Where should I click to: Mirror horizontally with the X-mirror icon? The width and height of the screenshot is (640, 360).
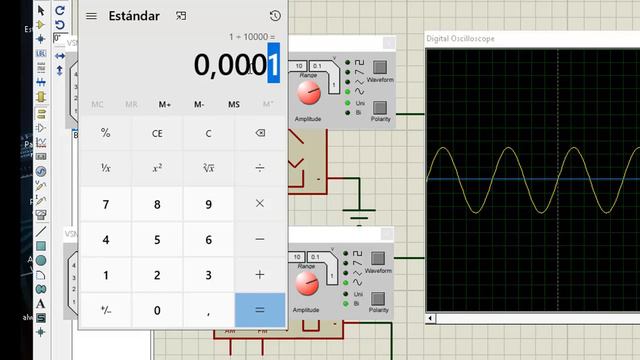[60, 56]
